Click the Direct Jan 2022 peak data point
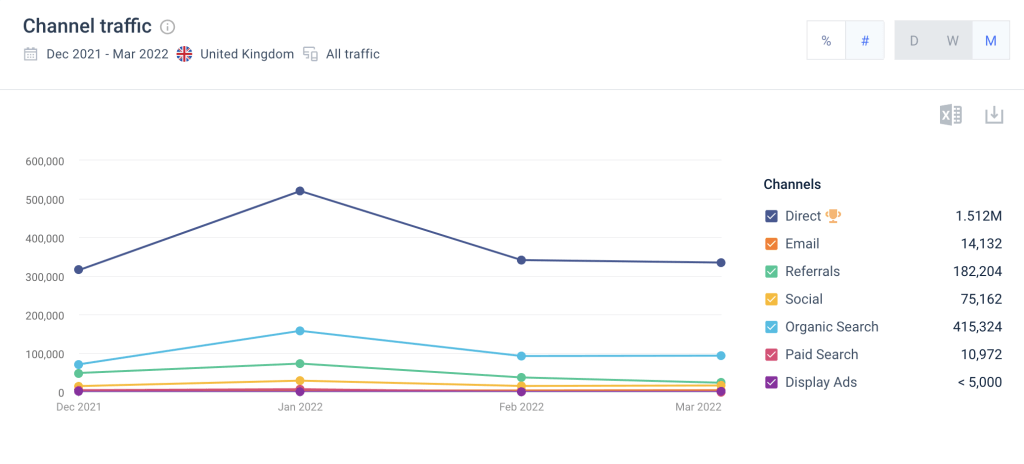The height and width of the screenshot is (464, 1024). (300, 191)
